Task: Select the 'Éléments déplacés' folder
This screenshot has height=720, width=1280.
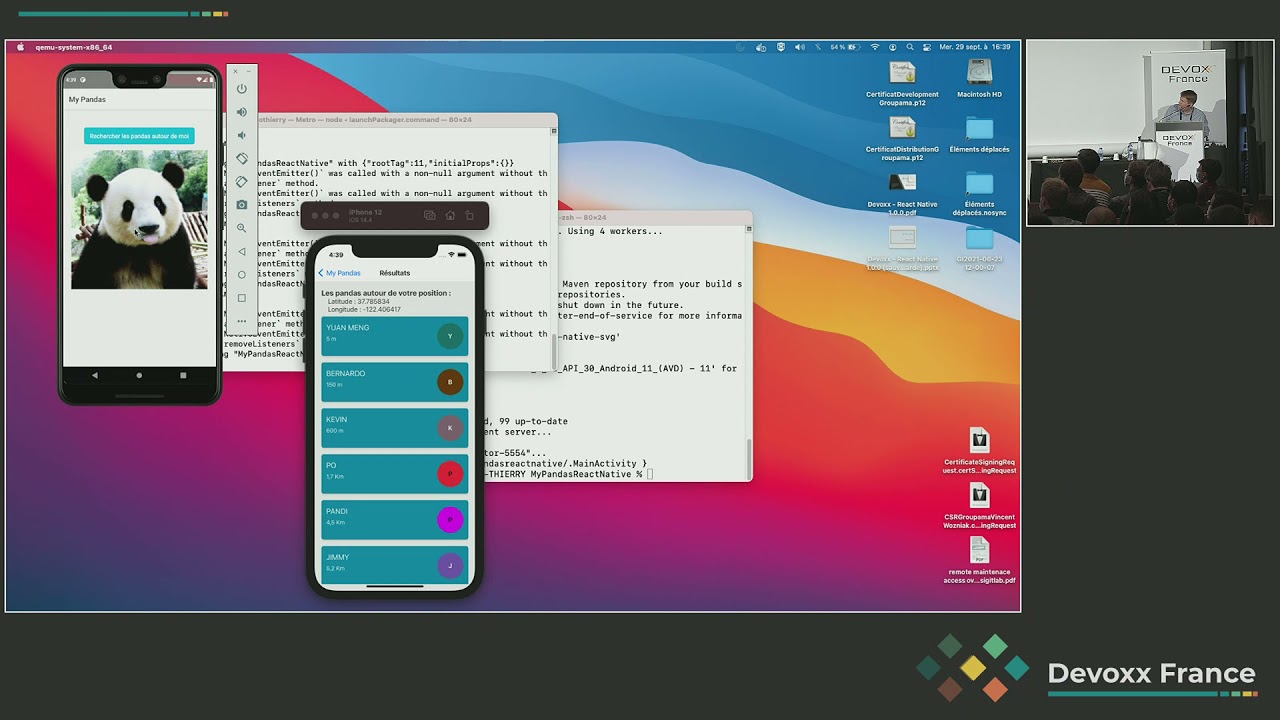Action: click(979, 135)
